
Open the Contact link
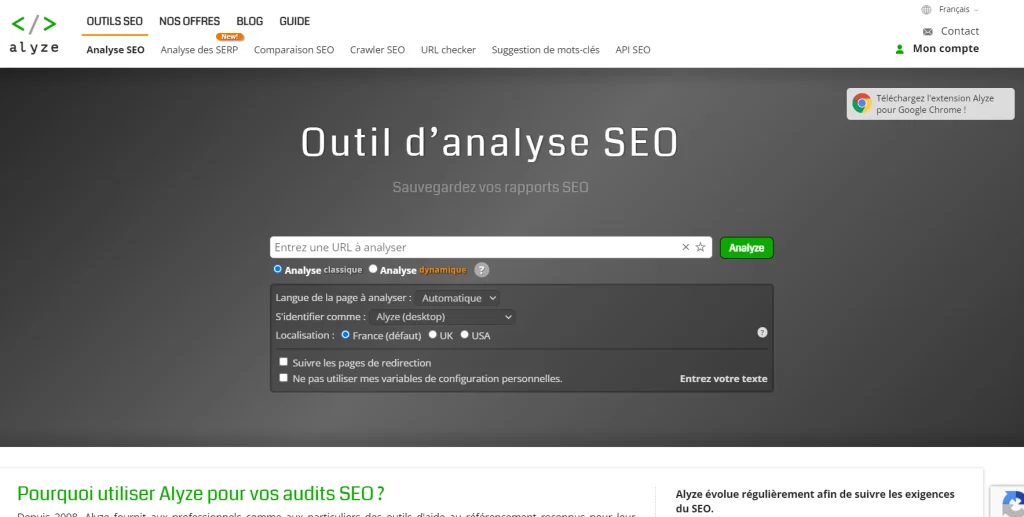(x=959, y=31)
